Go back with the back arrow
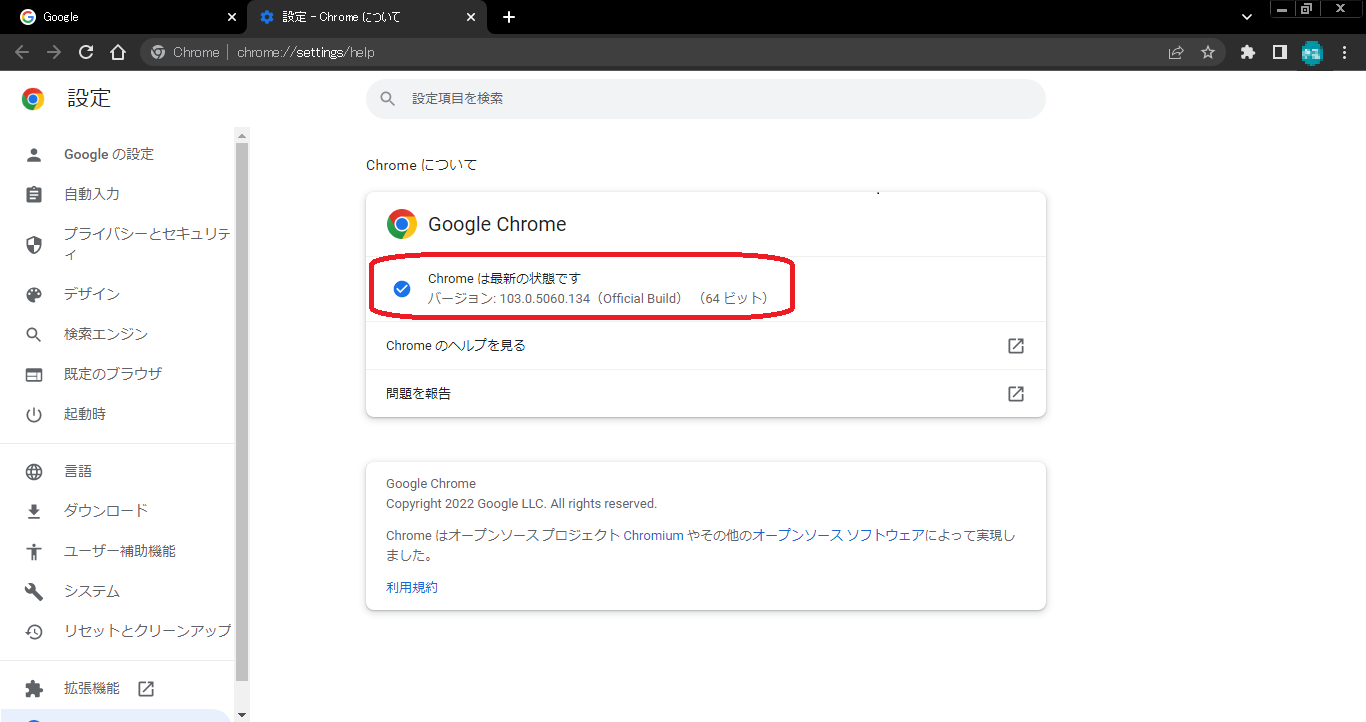 (x=22, y=52)
